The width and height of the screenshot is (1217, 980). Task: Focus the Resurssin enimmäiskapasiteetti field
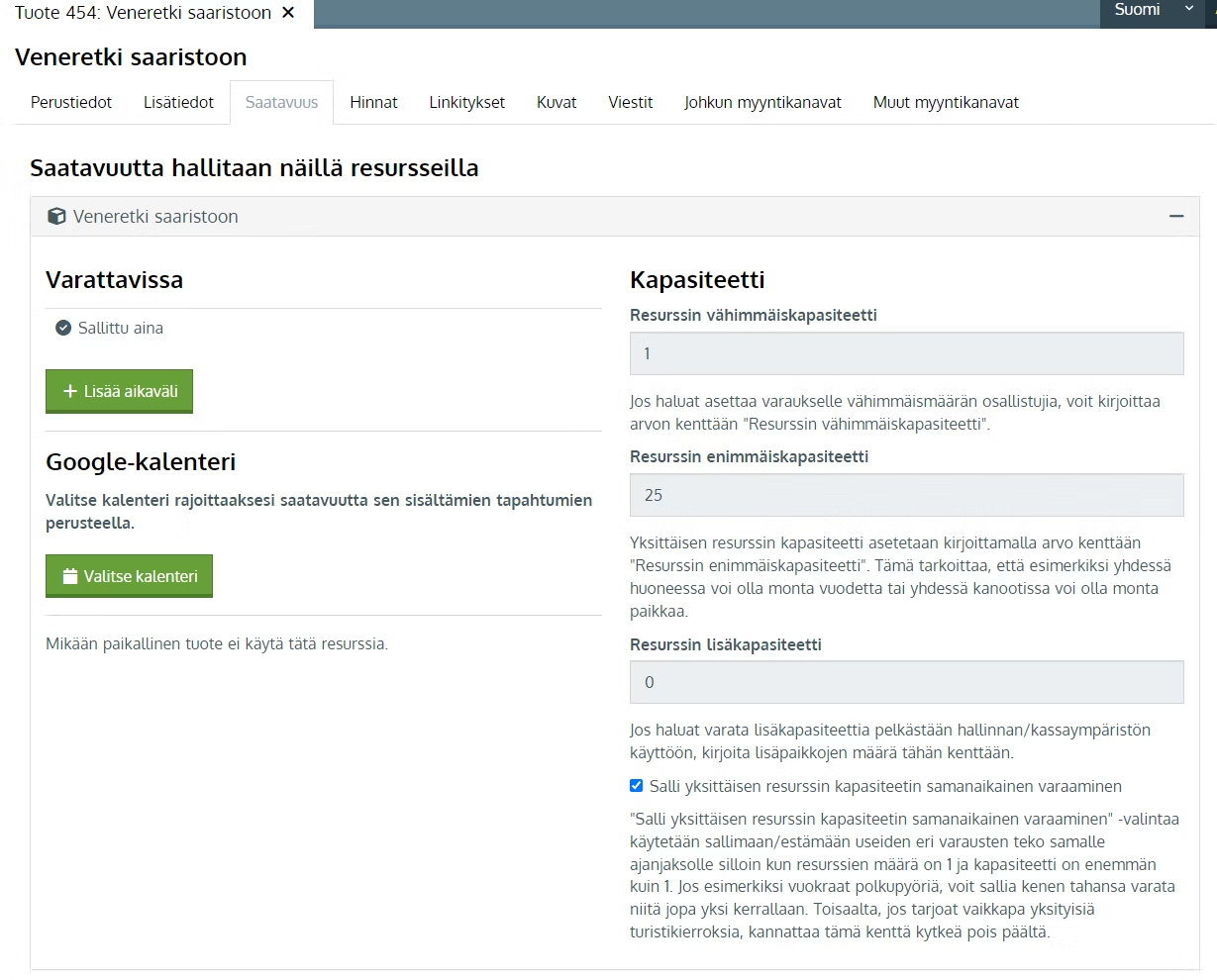pyautogui.click(x=906, y=495)
